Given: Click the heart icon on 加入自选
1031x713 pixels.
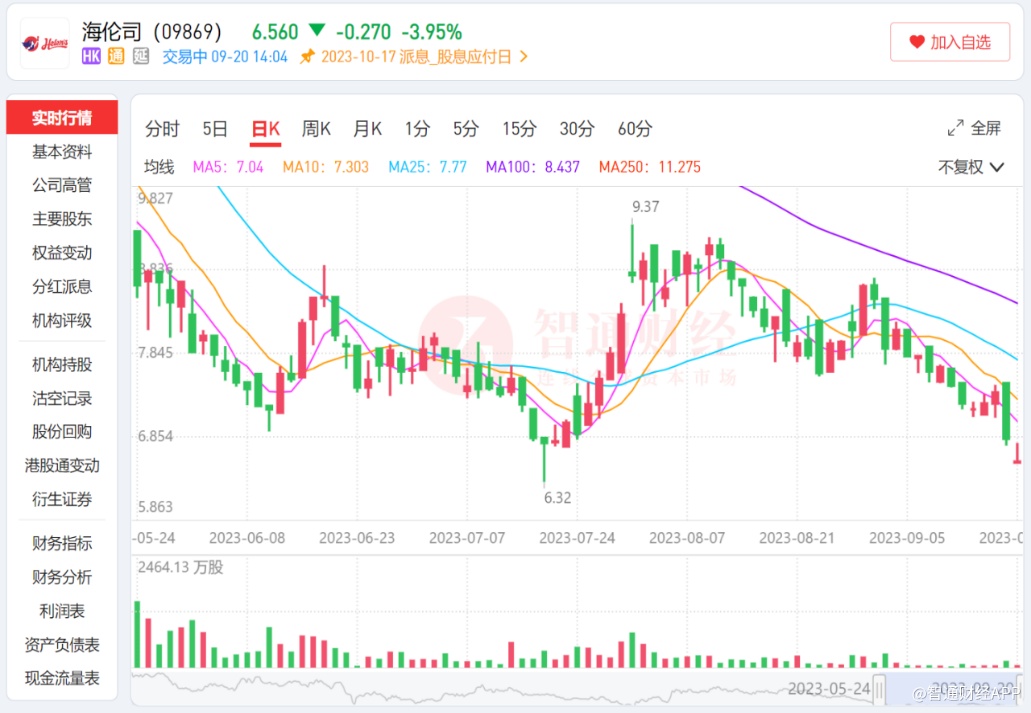Looking at the screenshot, I should point(917,42).
